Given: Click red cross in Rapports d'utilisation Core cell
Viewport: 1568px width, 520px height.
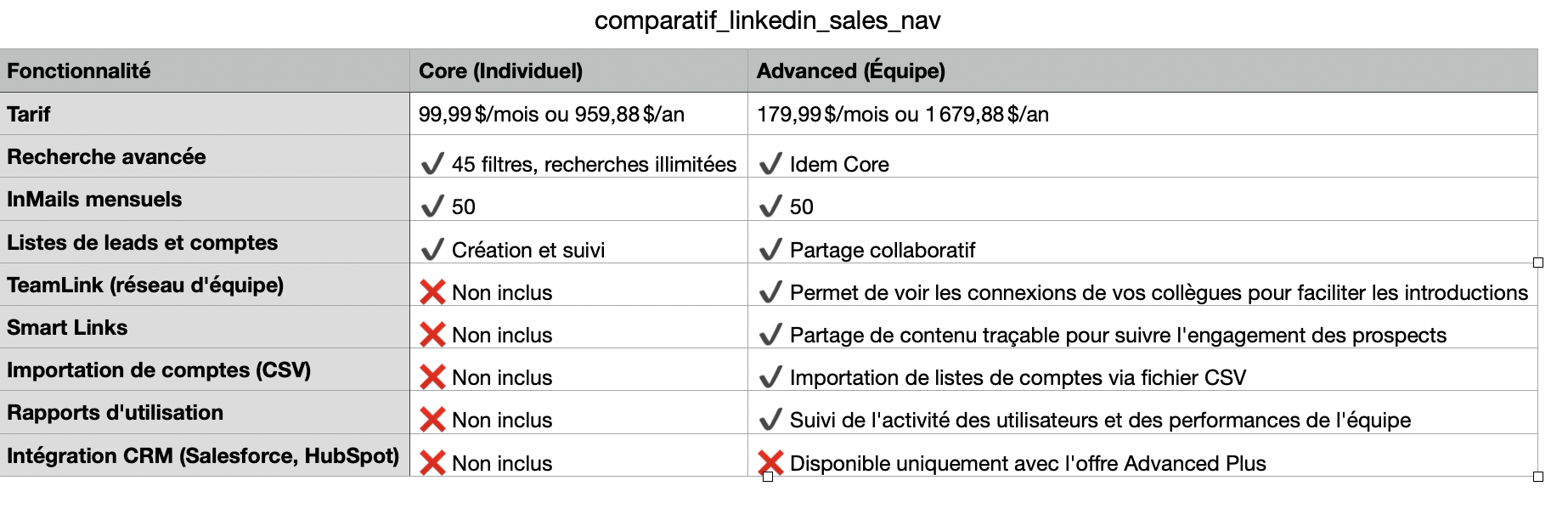Looking at the screenshot, I should (432, 420).
